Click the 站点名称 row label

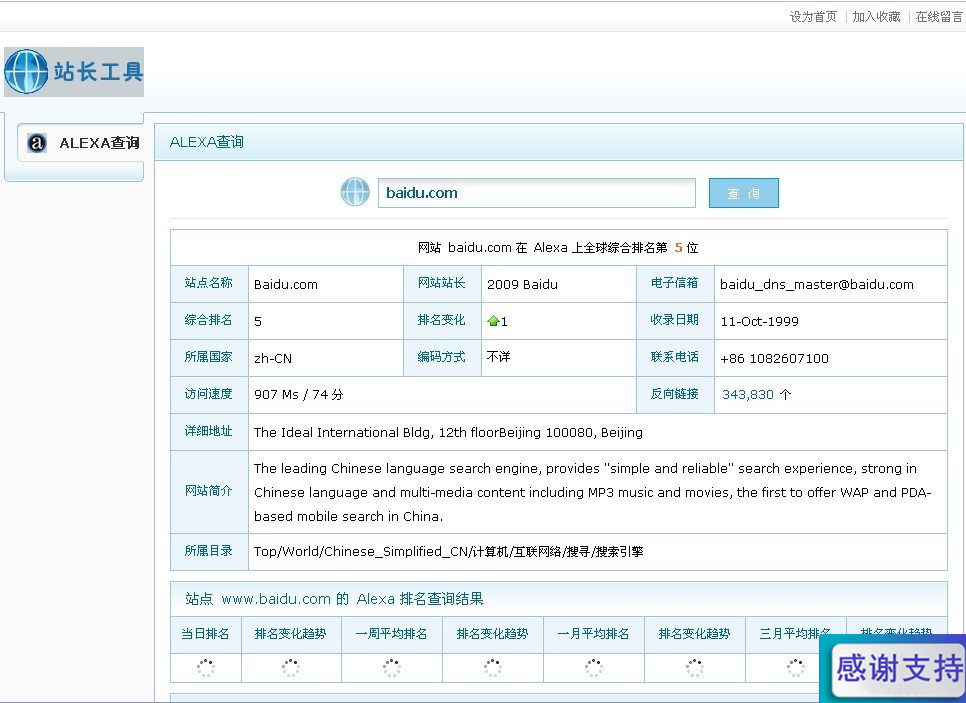[x=209, y=283]
